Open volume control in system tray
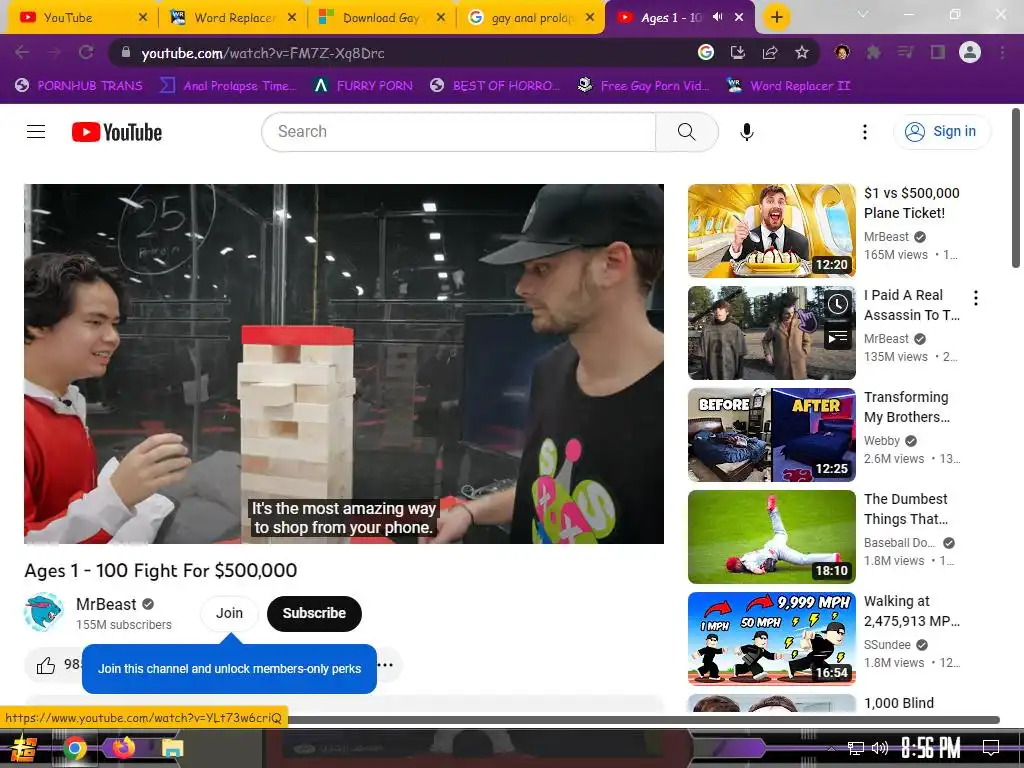The width and height of the screenshot is (1024, 768). [880, 748]
